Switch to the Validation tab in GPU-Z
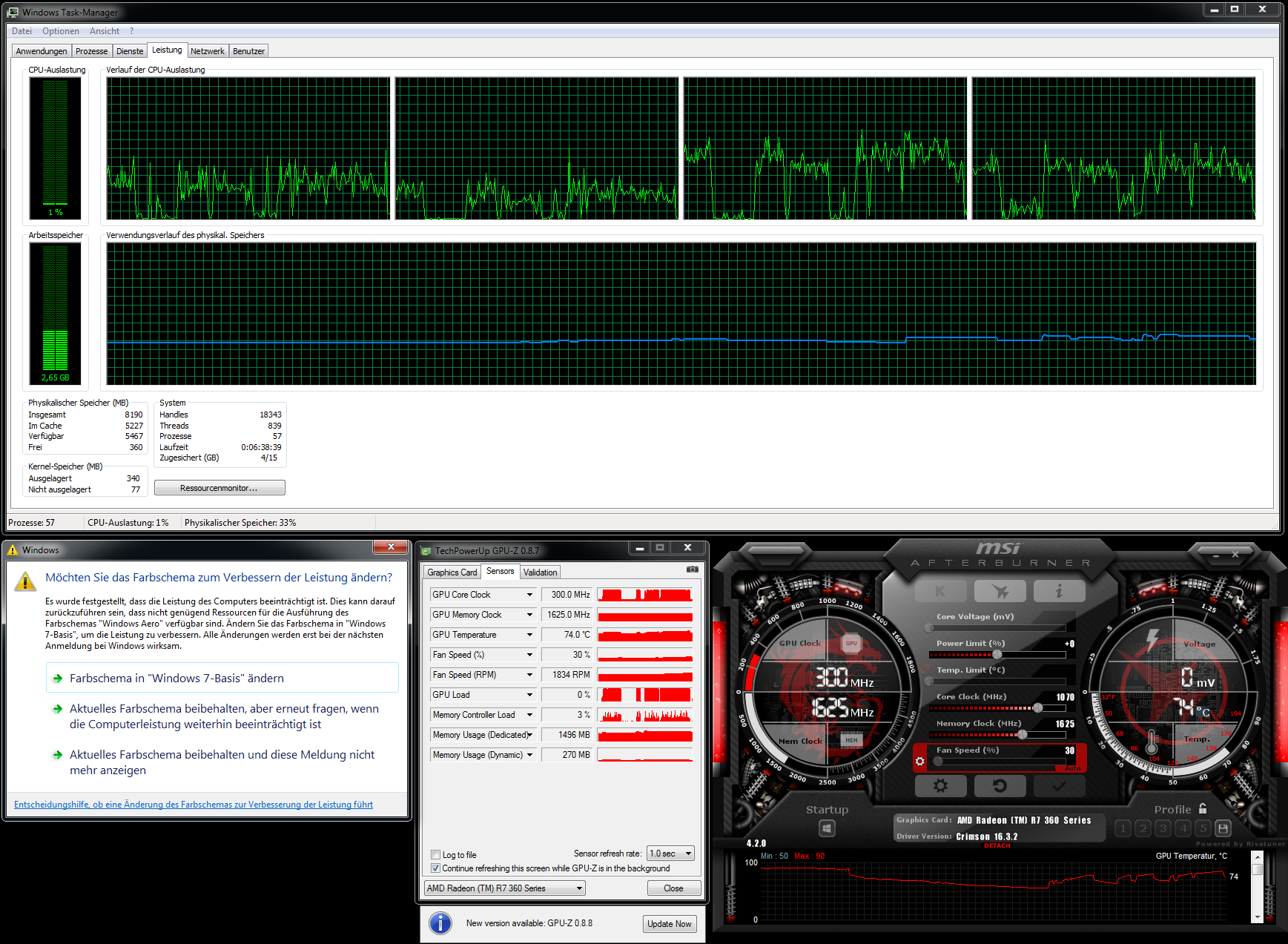Viewport: 1288px width, 944px height. coord(540,572)
